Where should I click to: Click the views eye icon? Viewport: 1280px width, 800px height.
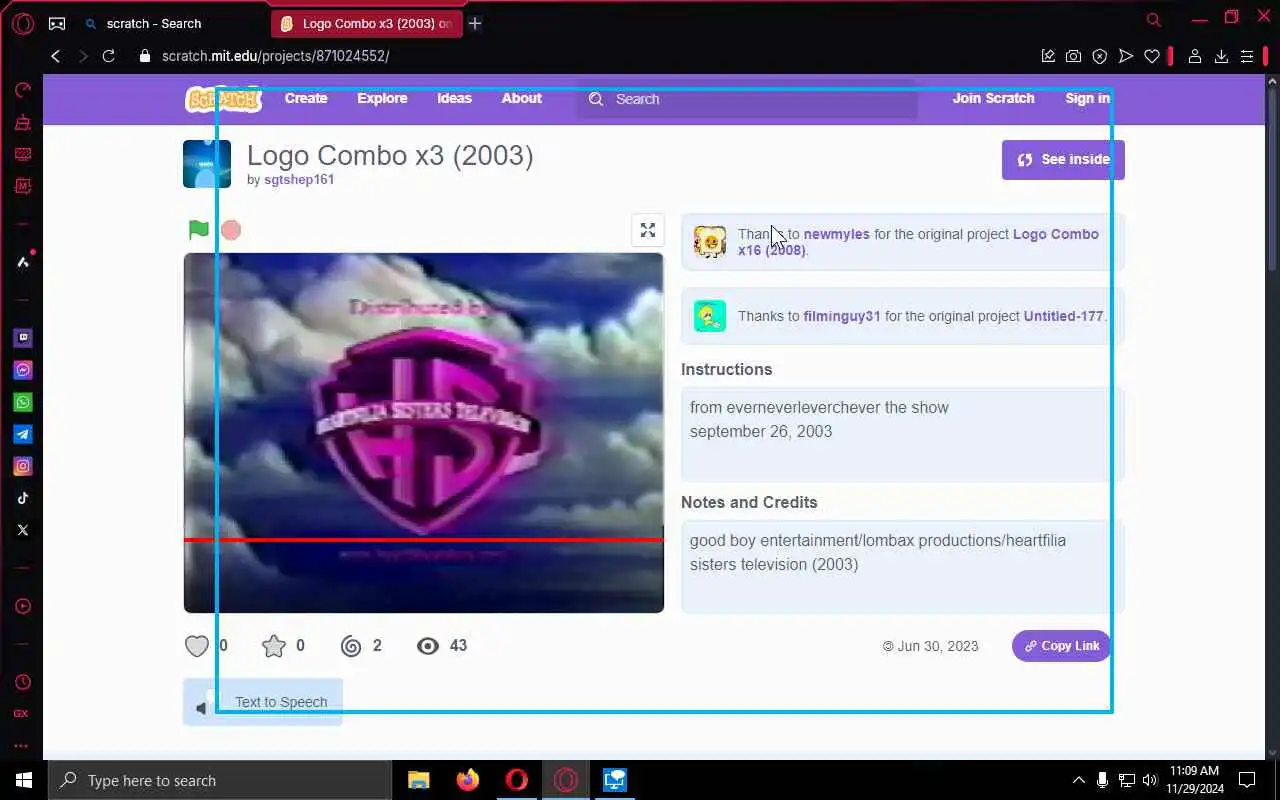(x=428, y=646)
